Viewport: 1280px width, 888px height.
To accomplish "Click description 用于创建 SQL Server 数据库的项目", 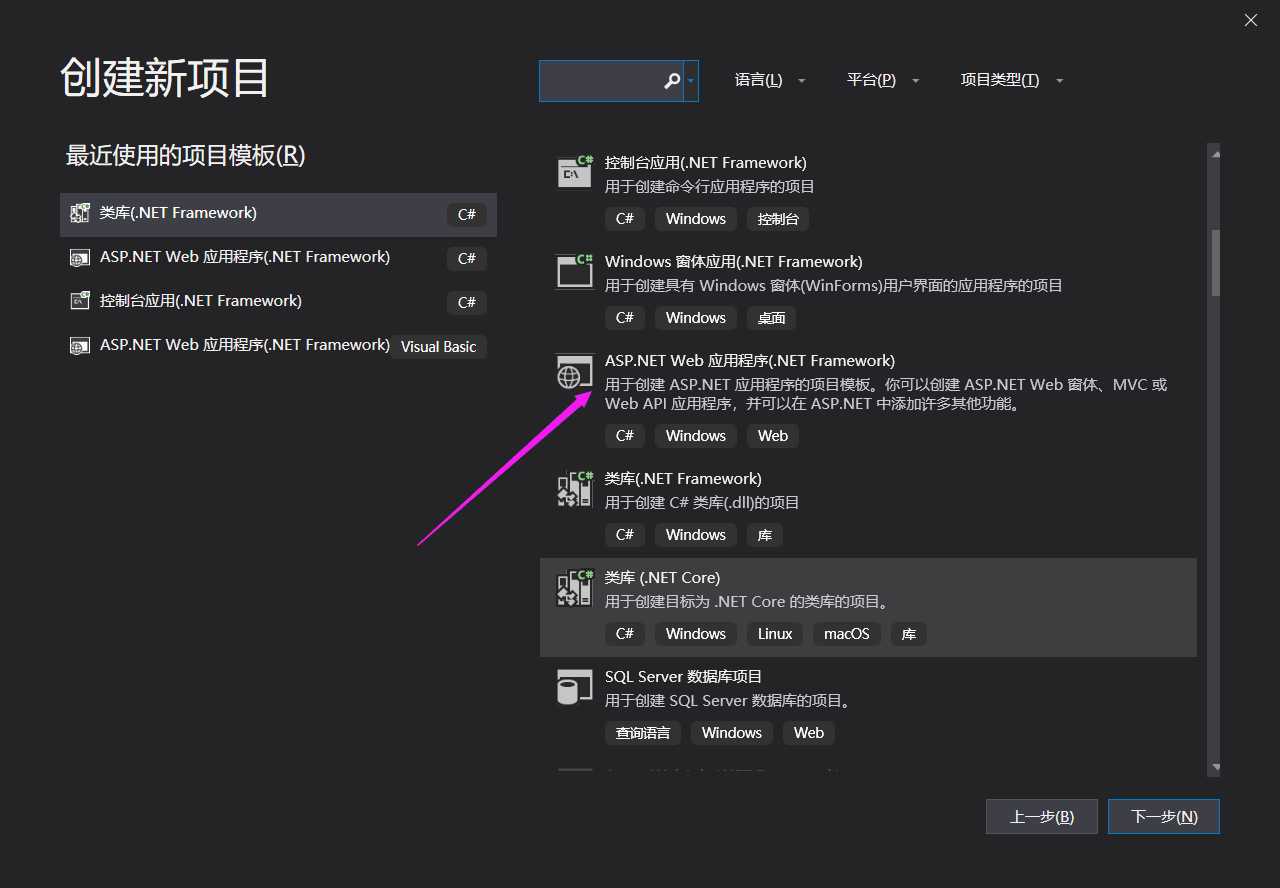I will click(727, 701).
